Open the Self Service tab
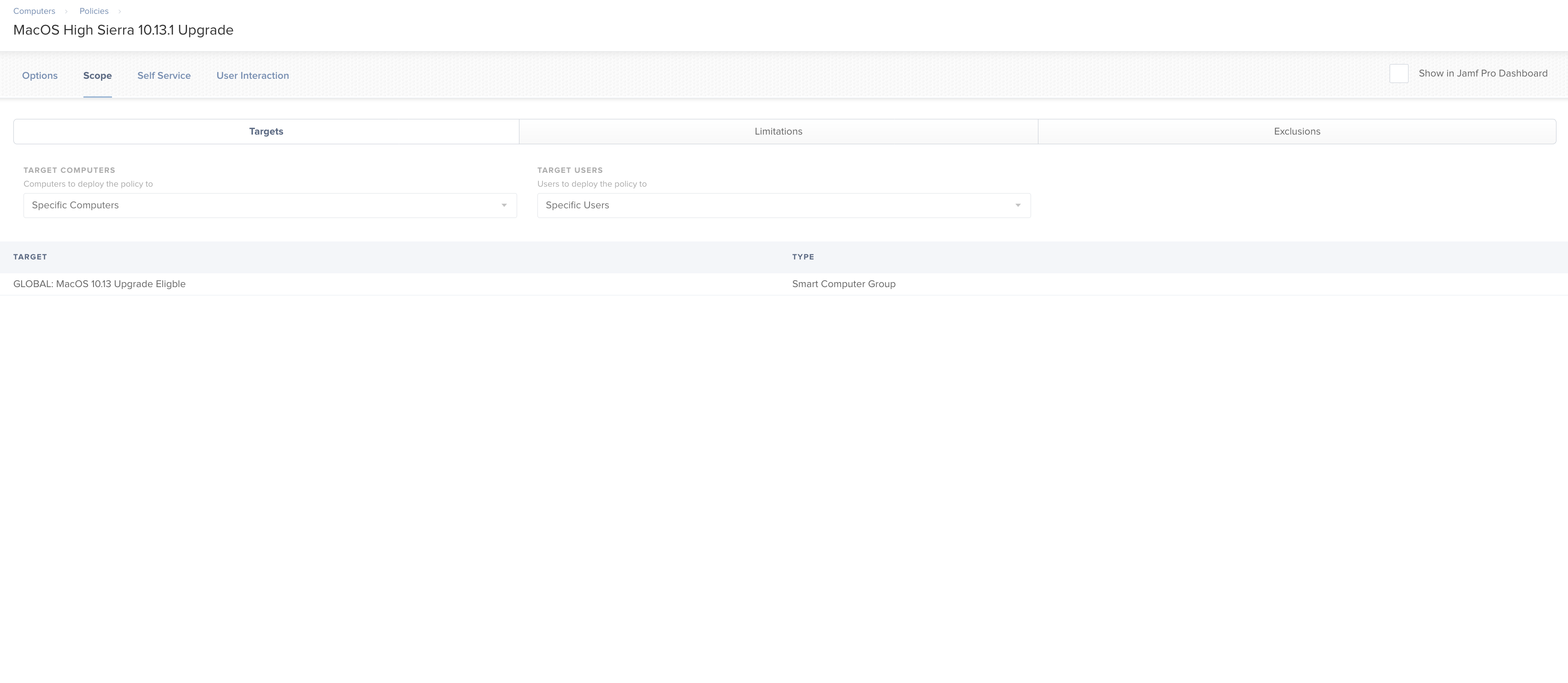This screenshot has height=683, width=1568. pyautogui.click(x=164, y=76)
